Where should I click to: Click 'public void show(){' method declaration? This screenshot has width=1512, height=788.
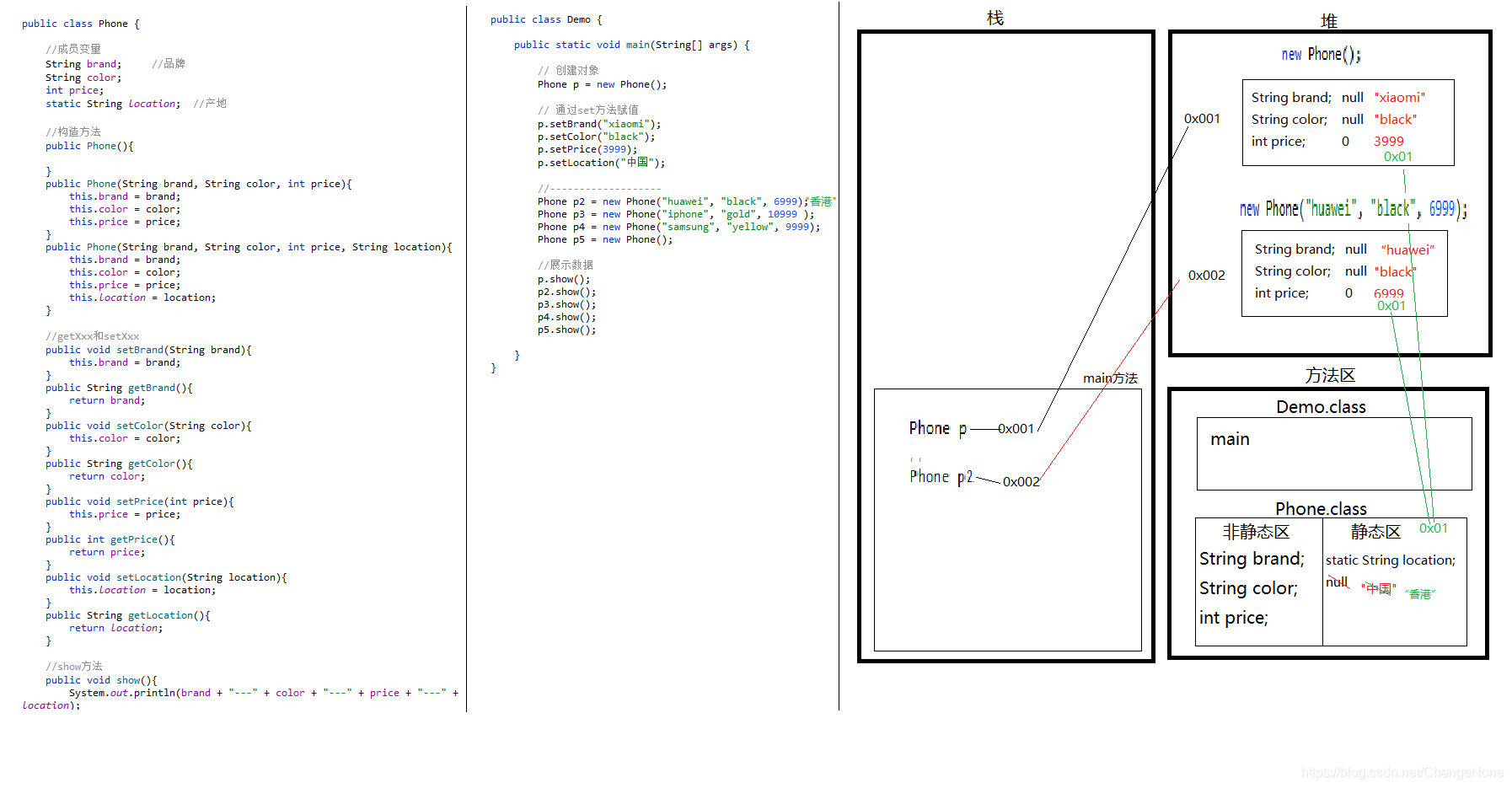click(x=101, y=680)
